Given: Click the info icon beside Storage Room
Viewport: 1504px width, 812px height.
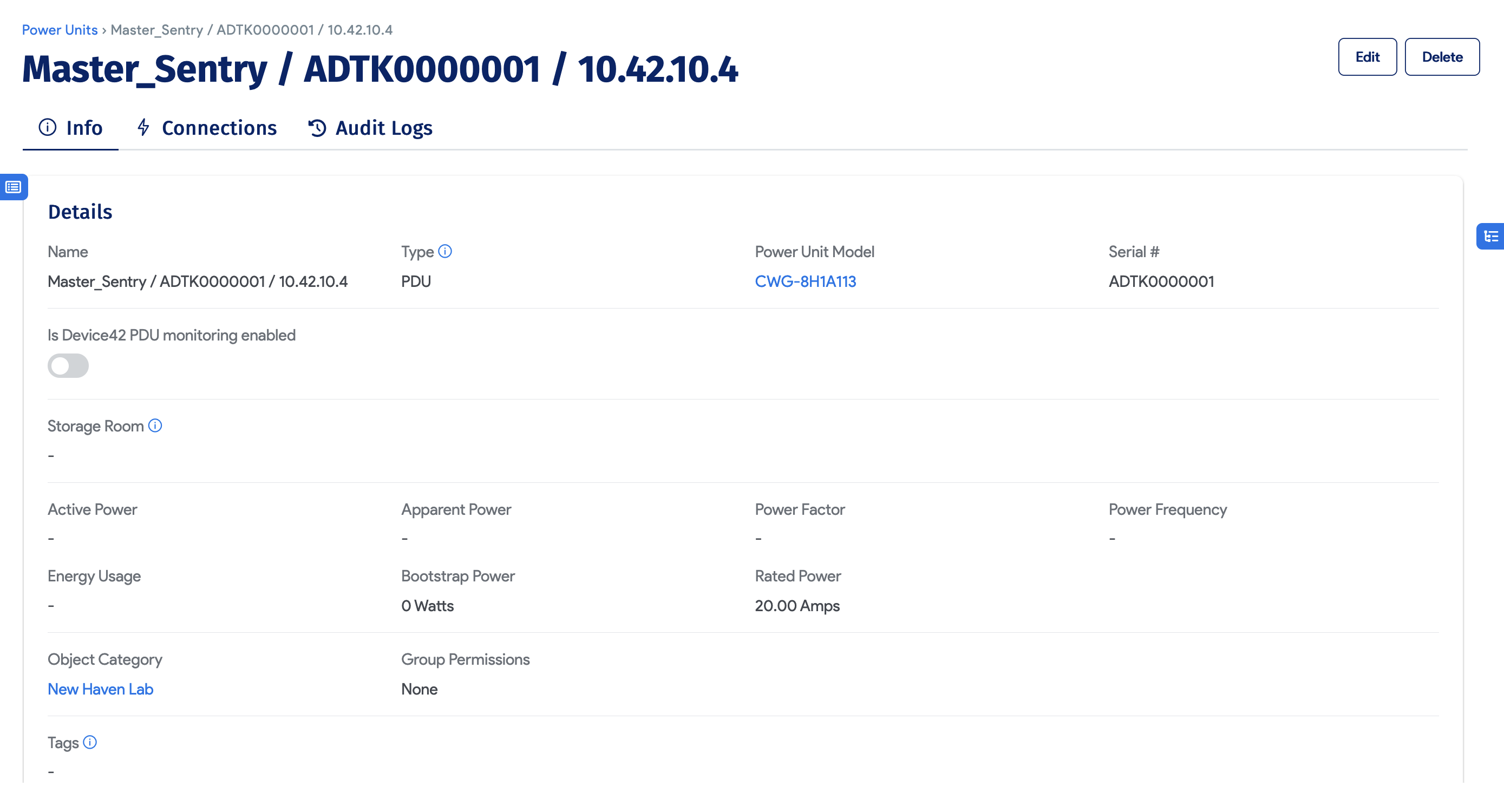Looking at the screenshot, I should (x=155, y=426).
